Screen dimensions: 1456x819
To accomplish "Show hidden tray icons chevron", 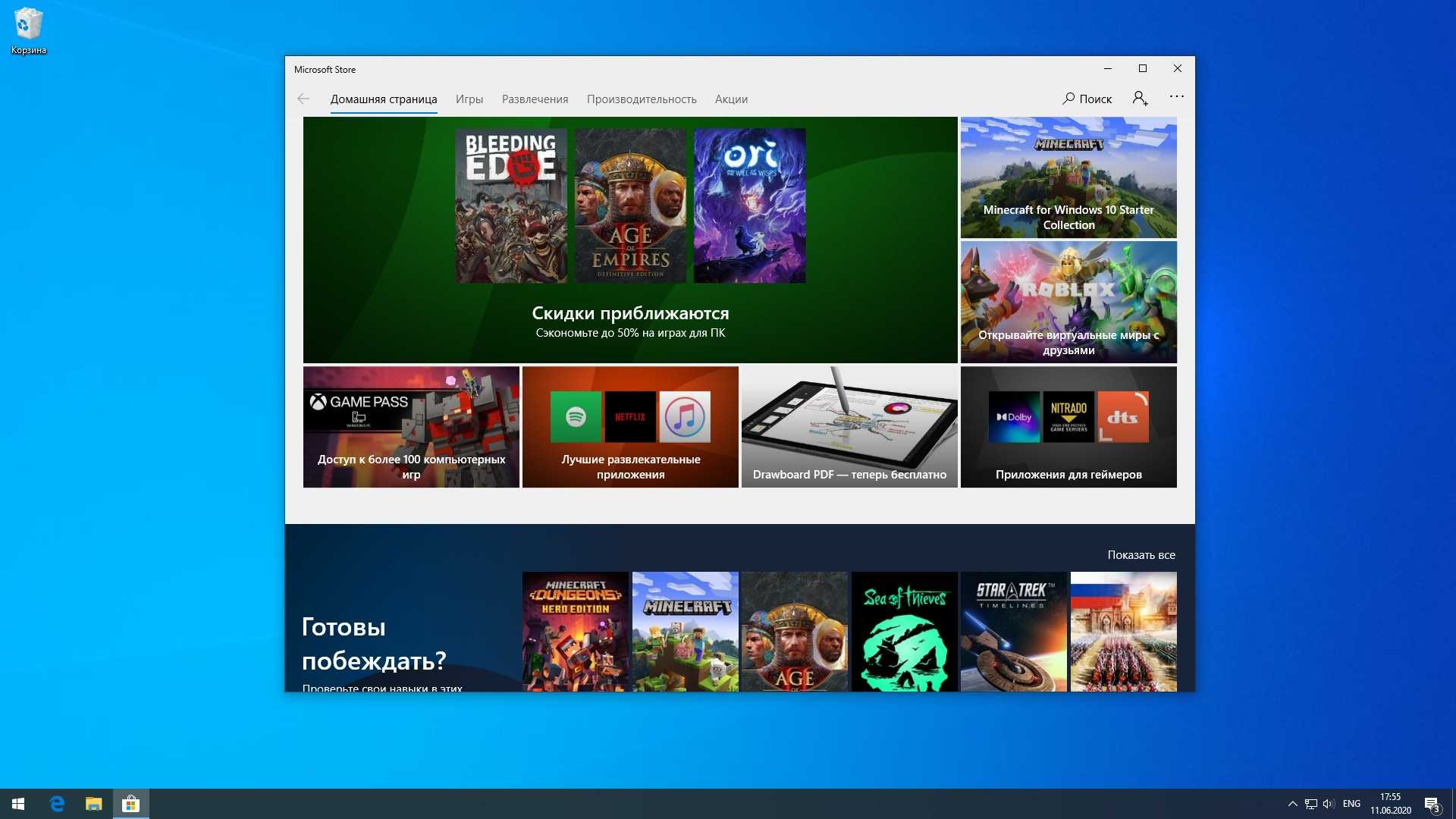I will coord(1292,804).
